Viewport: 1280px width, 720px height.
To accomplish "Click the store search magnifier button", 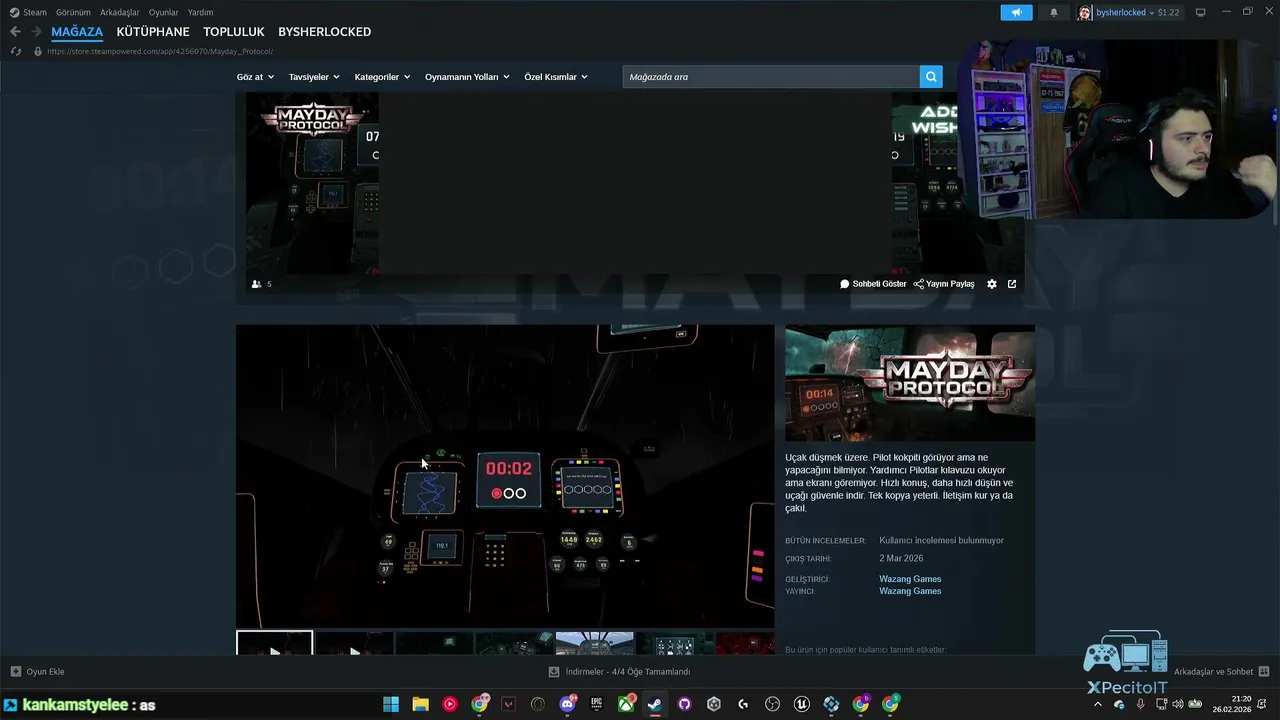I will pyautogui.click(x=931, y=77).
